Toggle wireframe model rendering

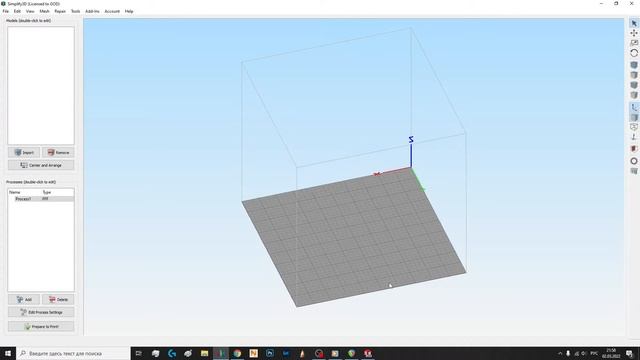633,127
